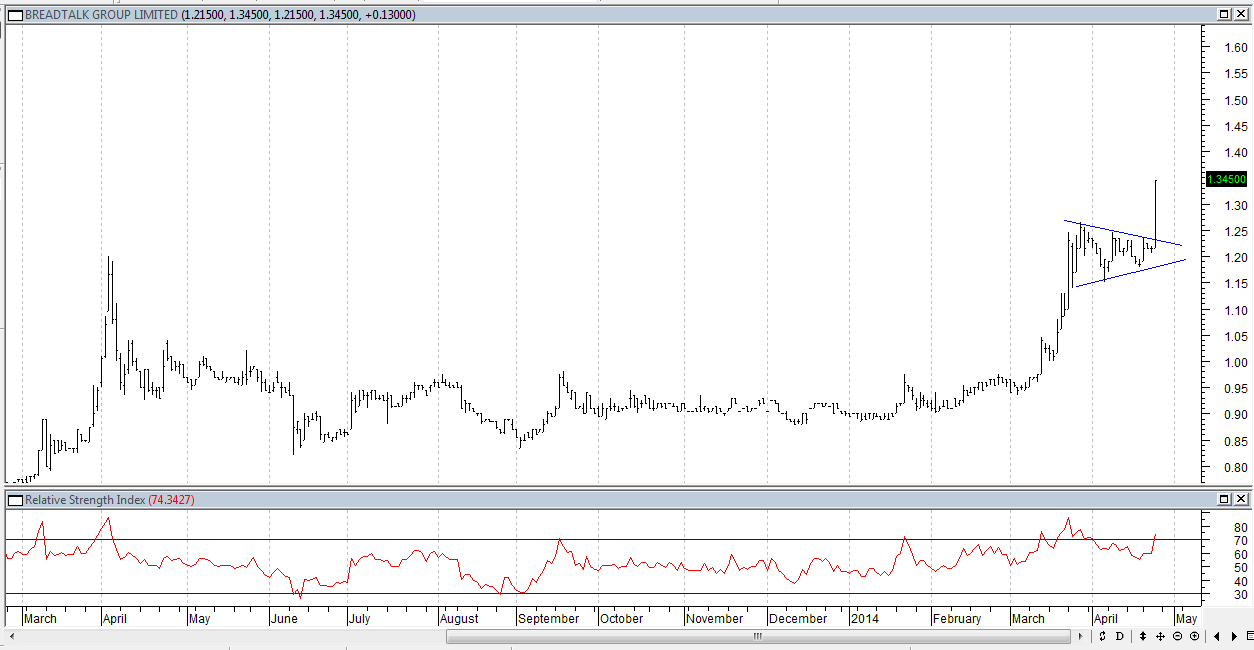Select the BREADTALK GROUP LIMITED title text
The image size is (1254, 650).
point(102,15)
